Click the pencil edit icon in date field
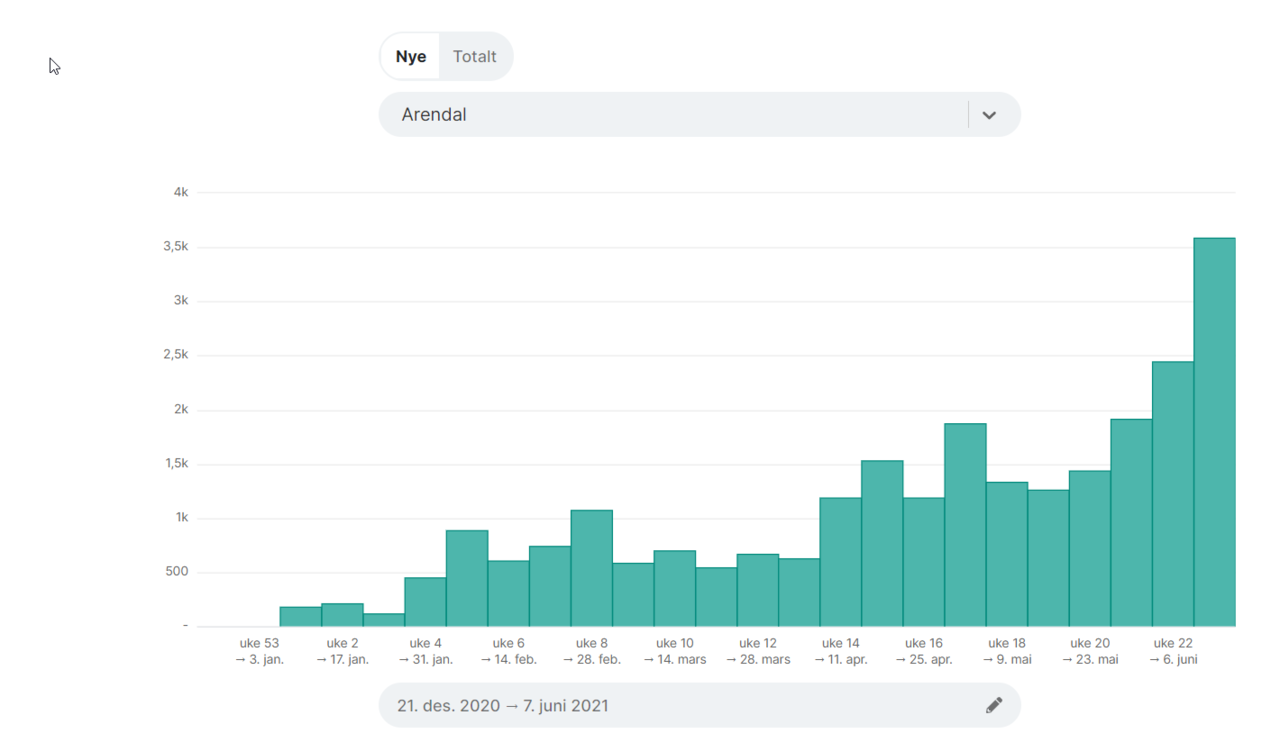 coord(993,706)
